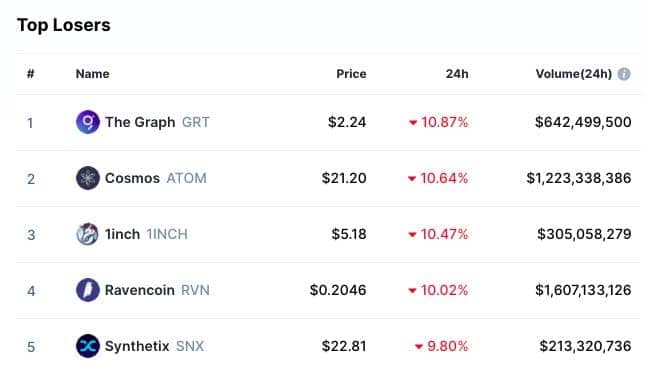Open the Cosmos coin name link
Screen dimensions: 647x368
tap(132, 178)
